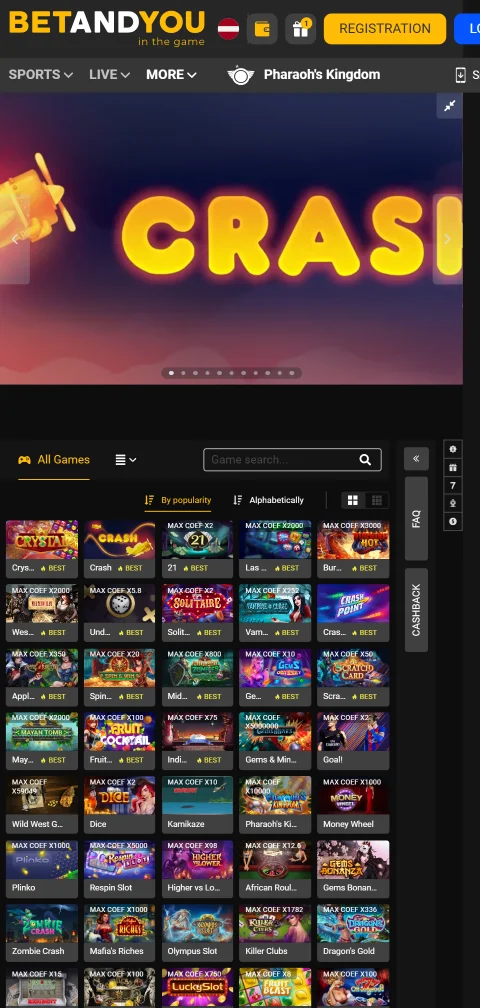Select the first banner carousel dot

[171, 373]
